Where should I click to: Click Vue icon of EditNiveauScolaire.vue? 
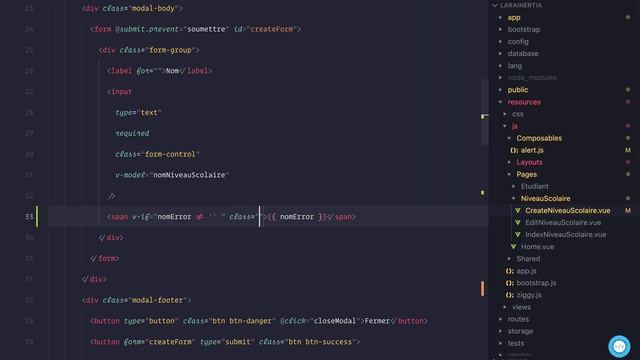click(518, 222)
